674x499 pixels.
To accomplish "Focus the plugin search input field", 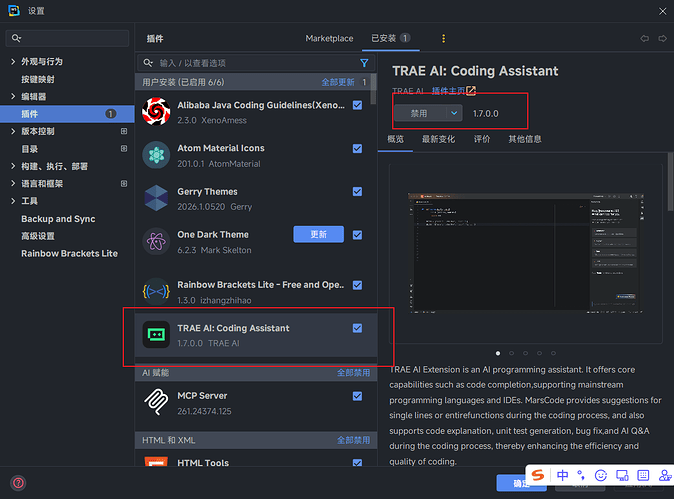I will coord(256,63).
